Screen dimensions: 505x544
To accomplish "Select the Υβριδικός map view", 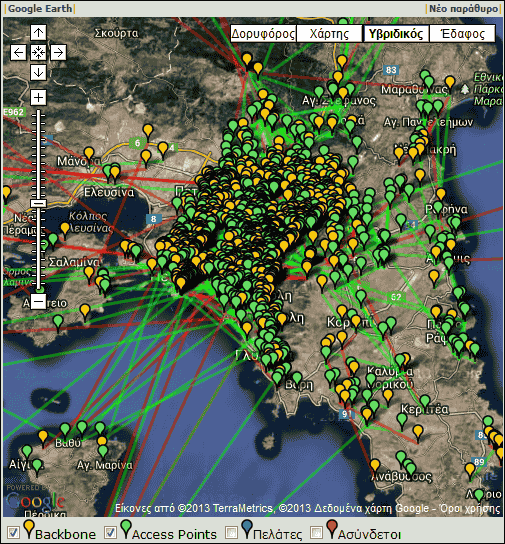I will point(396,34).
